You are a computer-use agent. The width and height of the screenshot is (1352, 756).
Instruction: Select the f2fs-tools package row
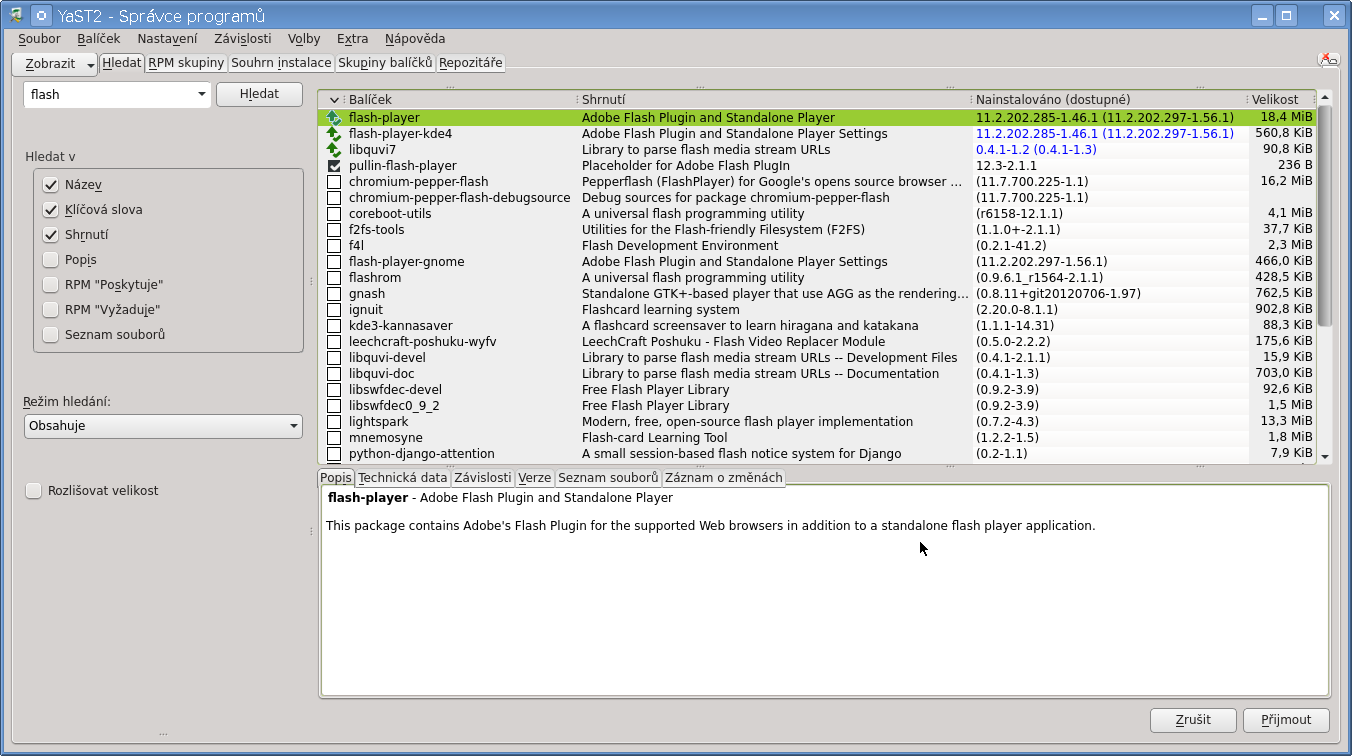[x=817, y=230]
